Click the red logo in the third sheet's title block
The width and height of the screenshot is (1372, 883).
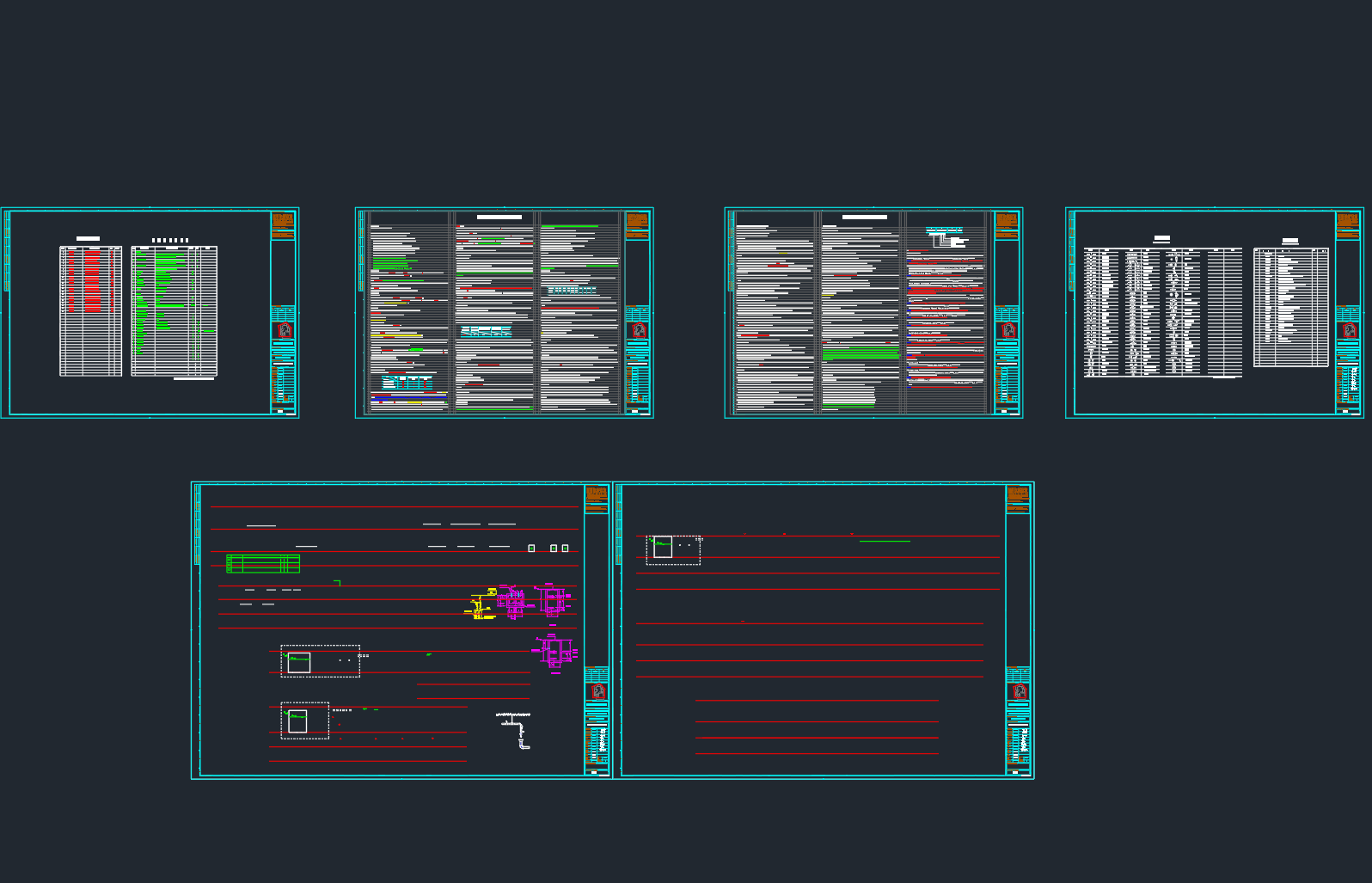click(1008, 330)
